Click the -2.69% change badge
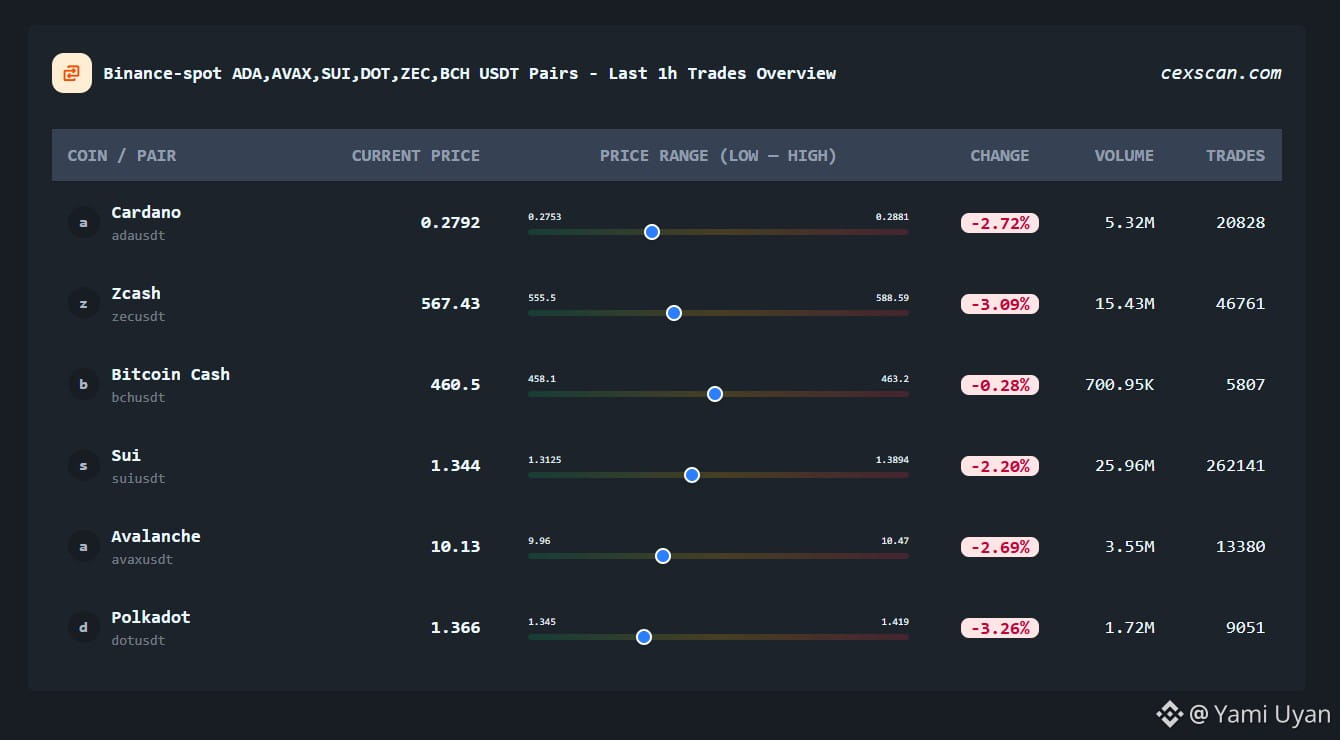1340x740 pixels. coord(1000,547)
